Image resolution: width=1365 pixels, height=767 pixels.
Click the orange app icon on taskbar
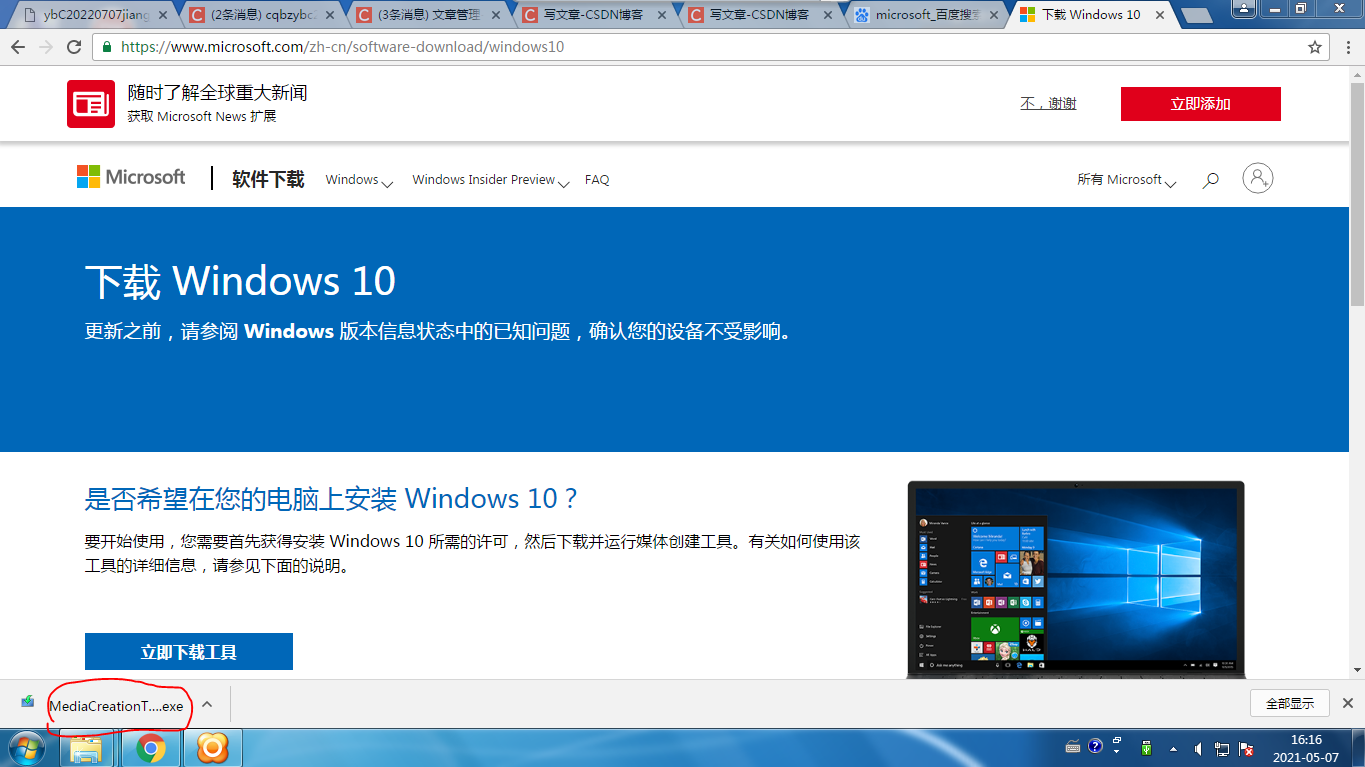click(x=212, y=748)
